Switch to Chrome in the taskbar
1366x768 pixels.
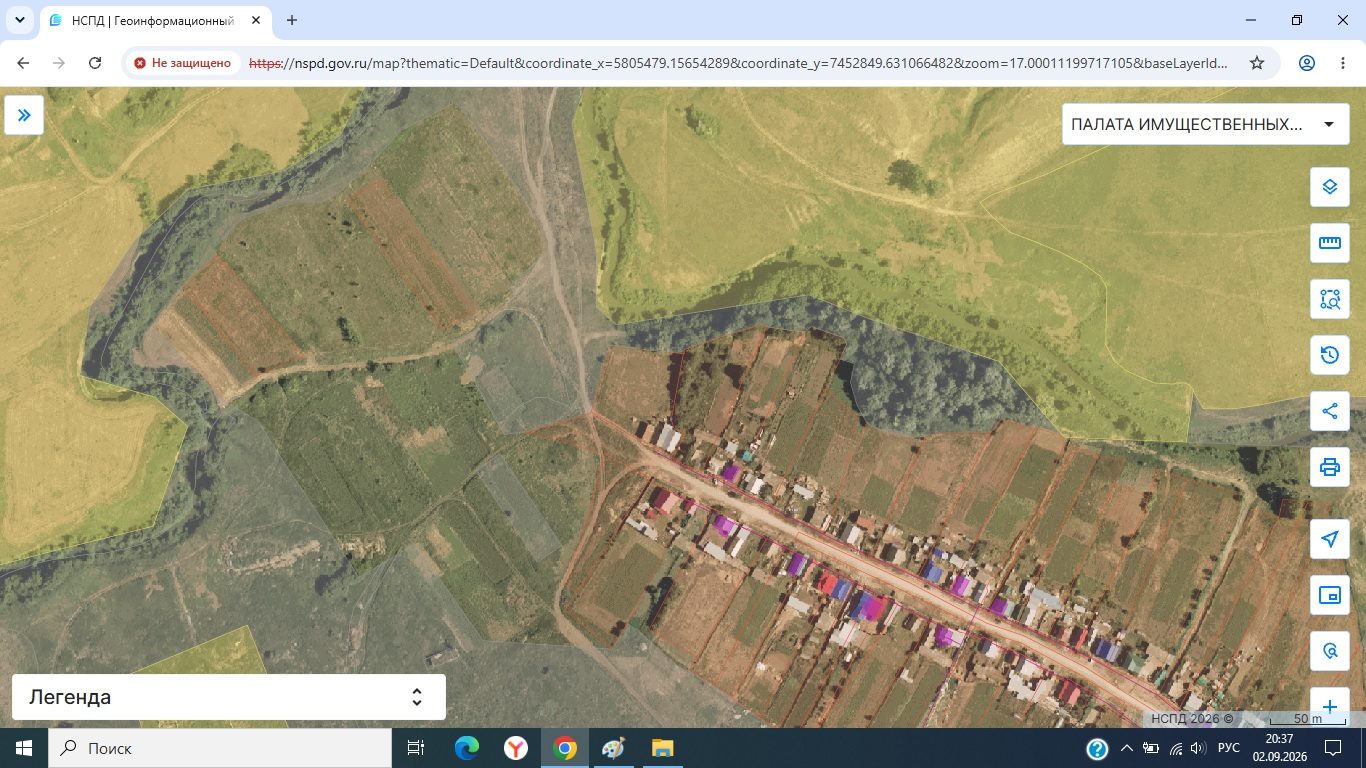565,748
